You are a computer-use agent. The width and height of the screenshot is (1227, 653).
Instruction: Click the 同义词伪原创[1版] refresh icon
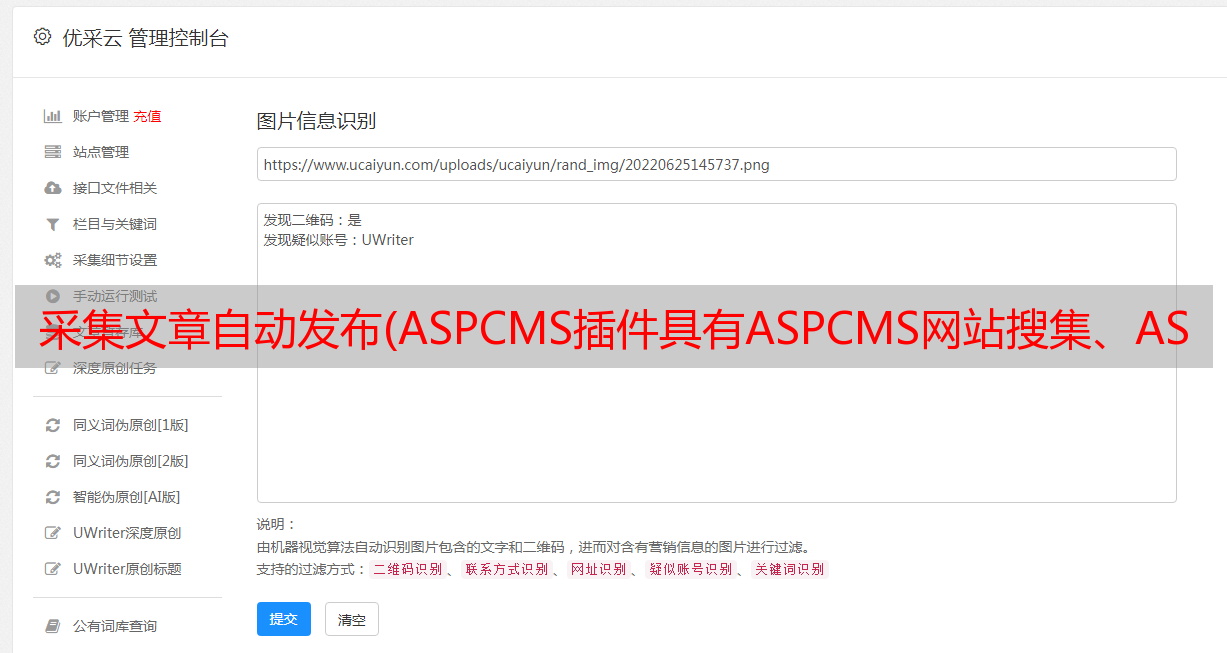click(53, 425)
